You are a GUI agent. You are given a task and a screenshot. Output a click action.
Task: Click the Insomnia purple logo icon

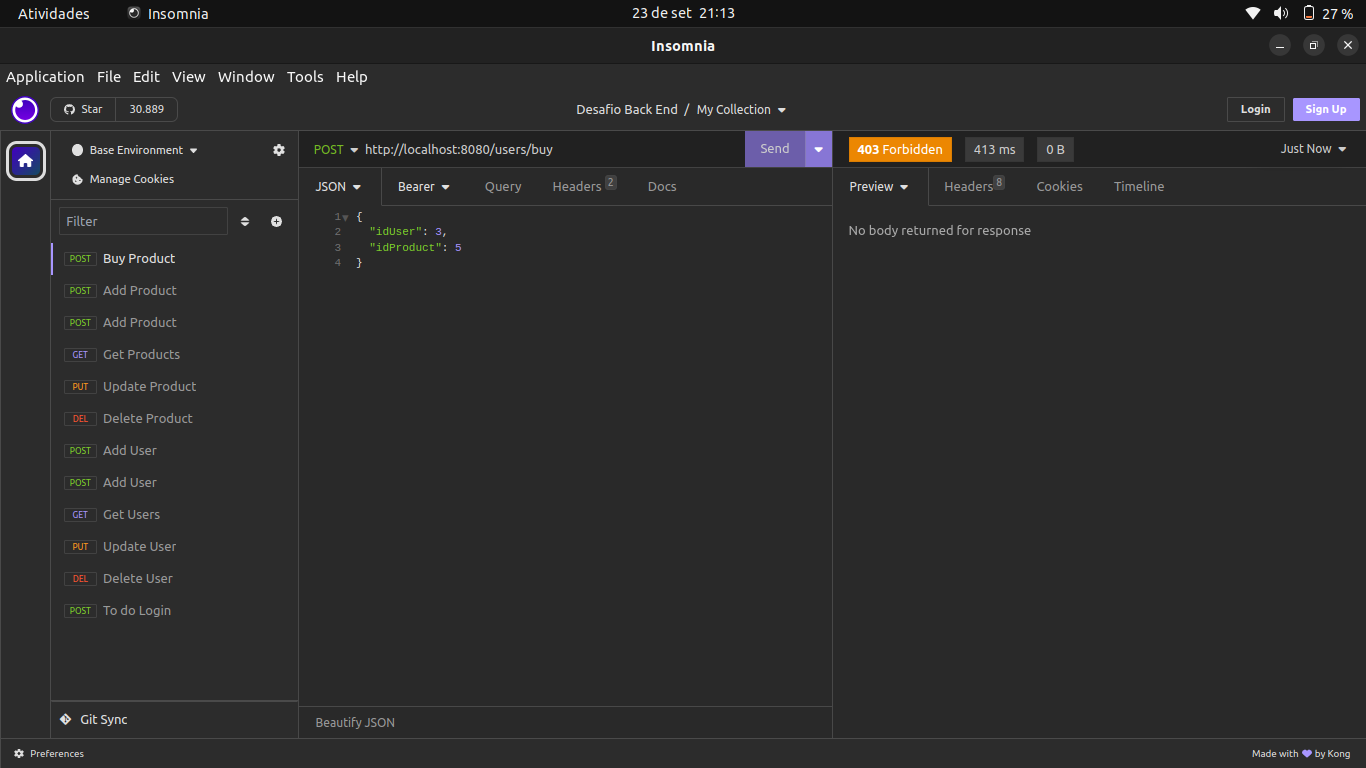point(25,110)
